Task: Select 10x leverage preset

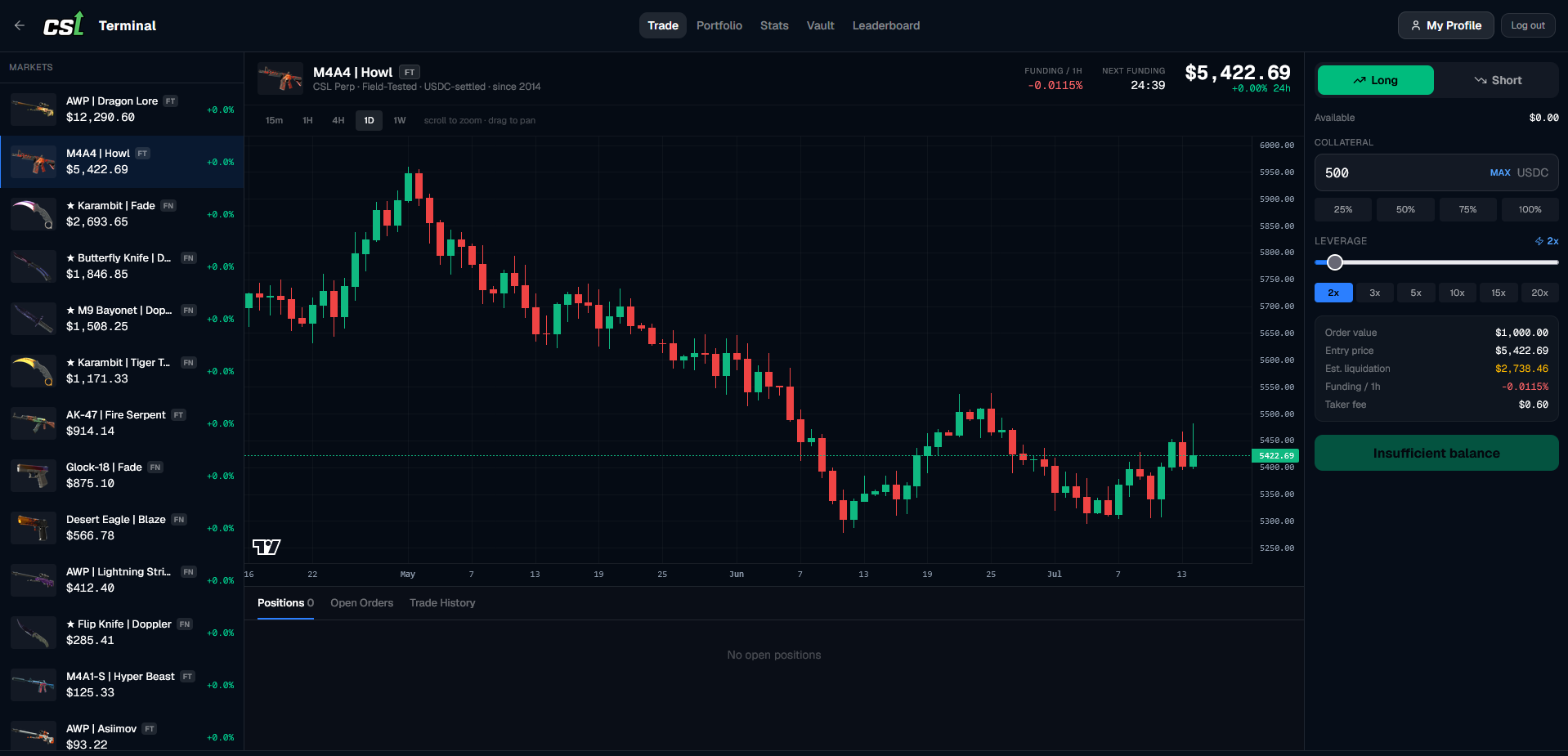Action: pyautogui.click(x=1457, y=293)
